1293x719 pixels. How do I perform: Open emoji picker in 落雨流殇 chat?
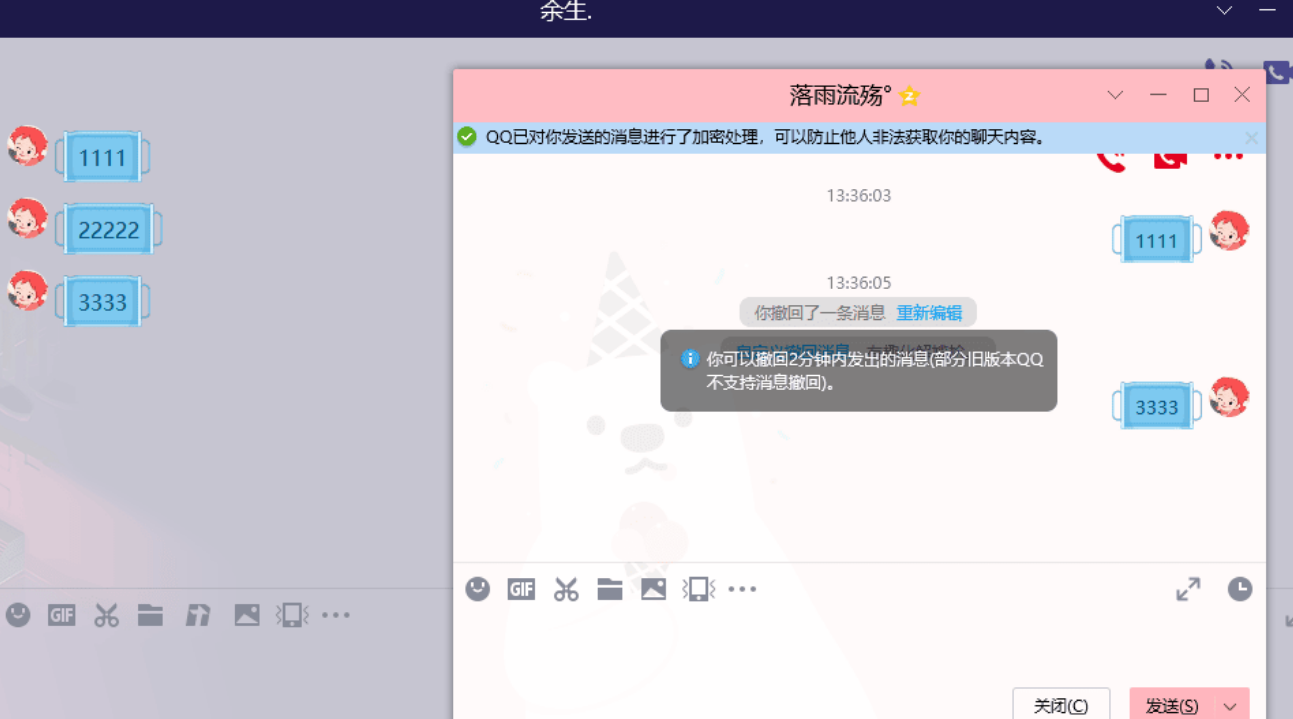(x=478, y=590)
